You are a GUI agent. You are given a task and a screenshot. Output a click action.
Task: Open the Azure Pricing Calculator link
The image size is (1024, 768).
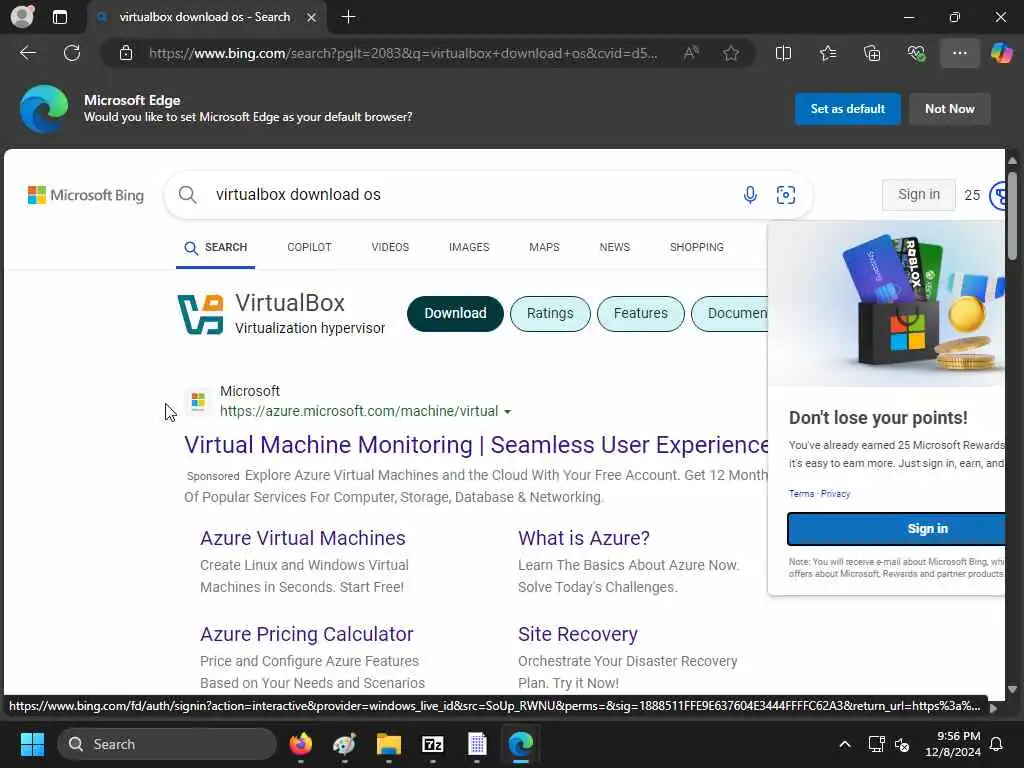point(306,634)
